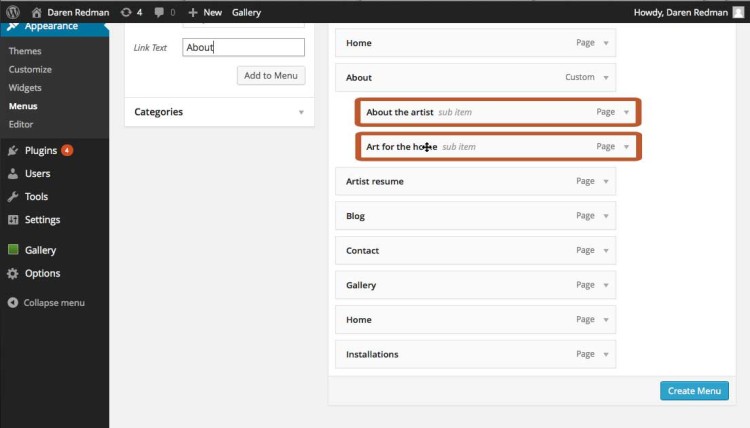This screenshot has height=428, width=750.
Task: Select the Art for the home item label
Action: tap(401, 147)
